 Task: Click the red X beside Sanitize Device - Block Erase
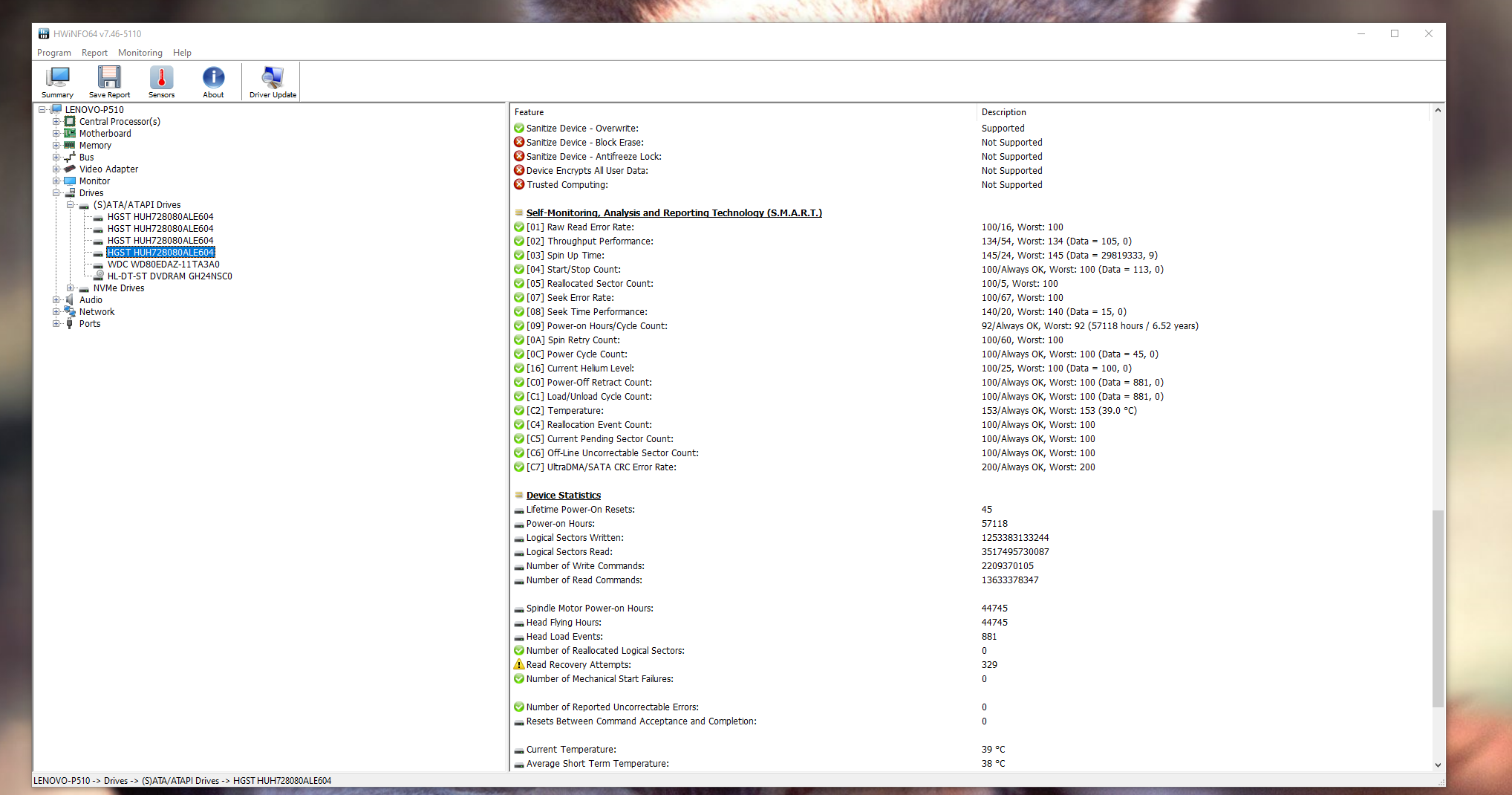tap(519, 142)
